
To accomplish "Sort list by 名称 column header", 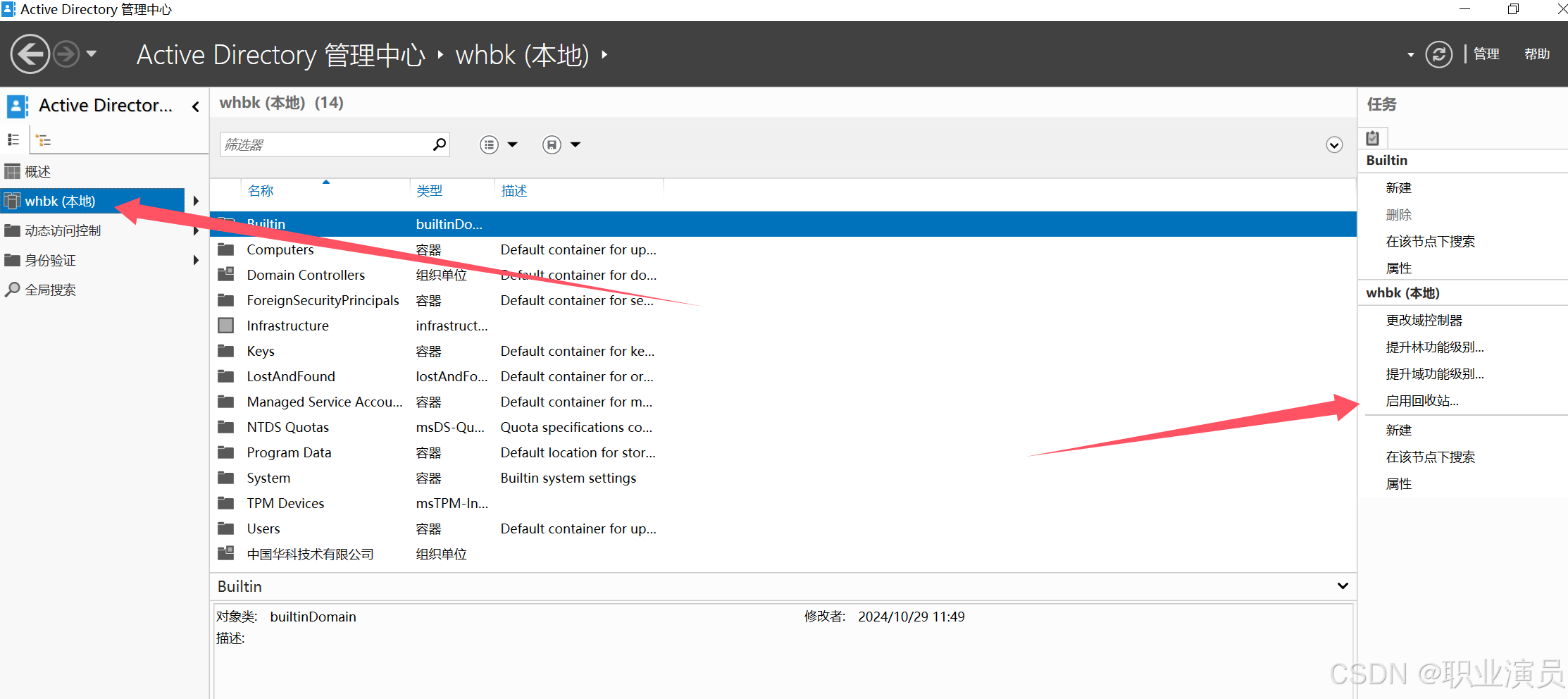I will [x=261, y=191].
